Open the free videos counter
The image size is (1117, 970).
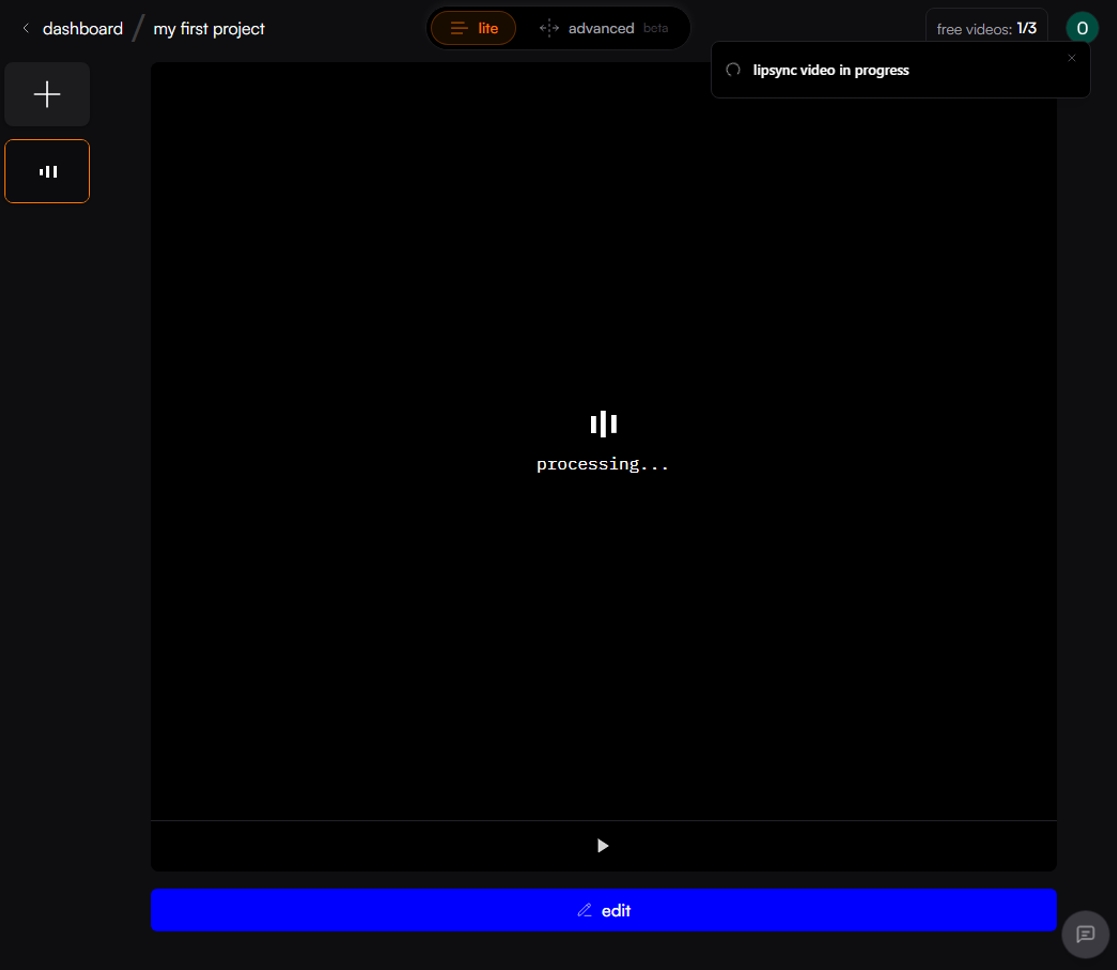[987, 28]
